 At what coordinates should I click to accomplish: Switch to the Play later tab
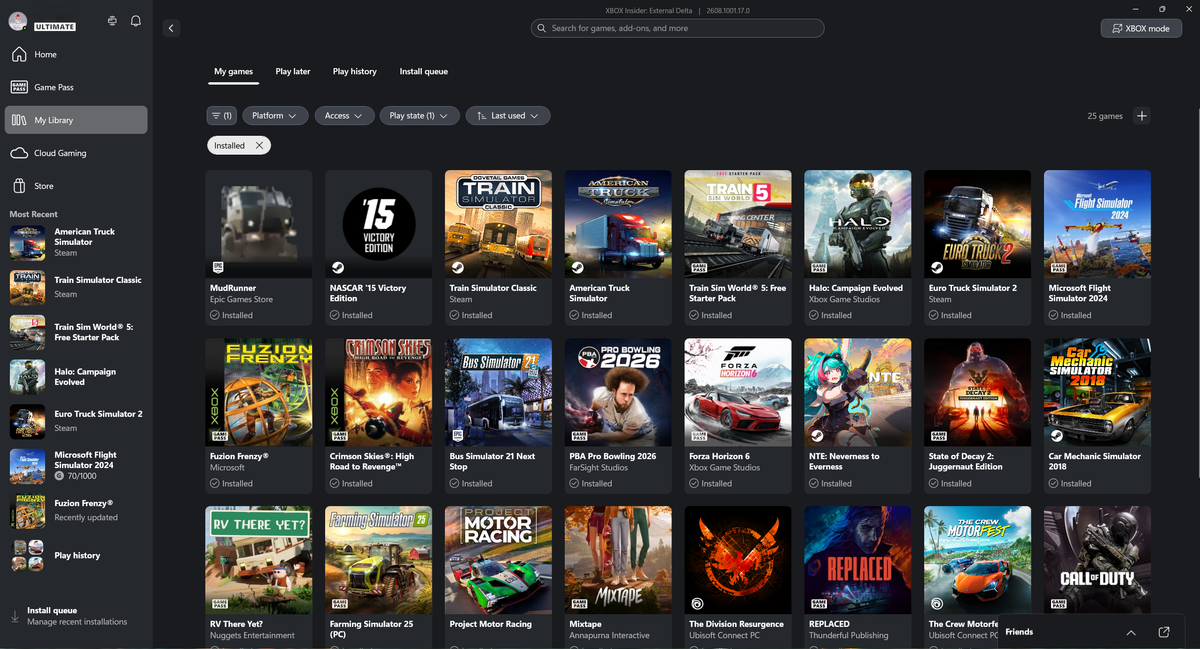(x=293, y=72)
